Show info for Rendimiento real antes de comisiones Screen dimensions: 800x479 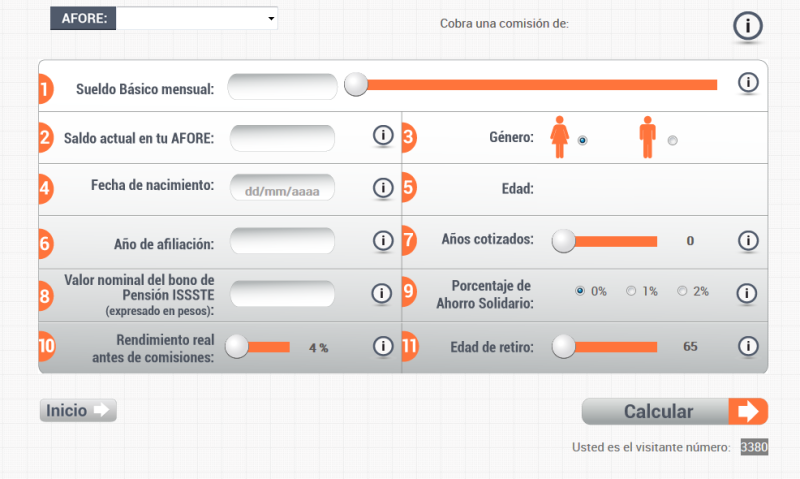383,346
